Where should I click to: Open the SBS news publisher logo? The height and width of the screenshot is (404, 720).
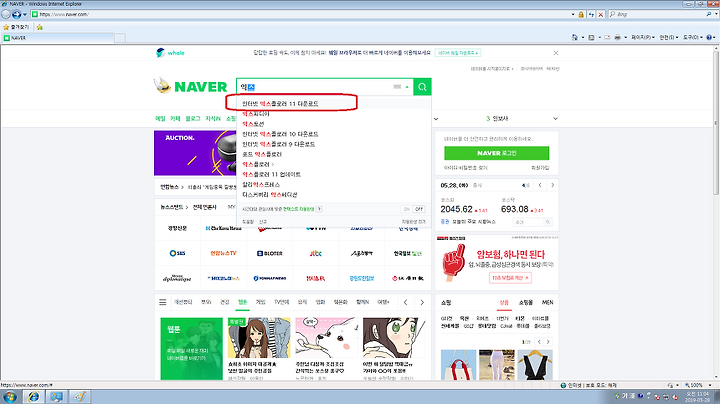coord(177,253)
